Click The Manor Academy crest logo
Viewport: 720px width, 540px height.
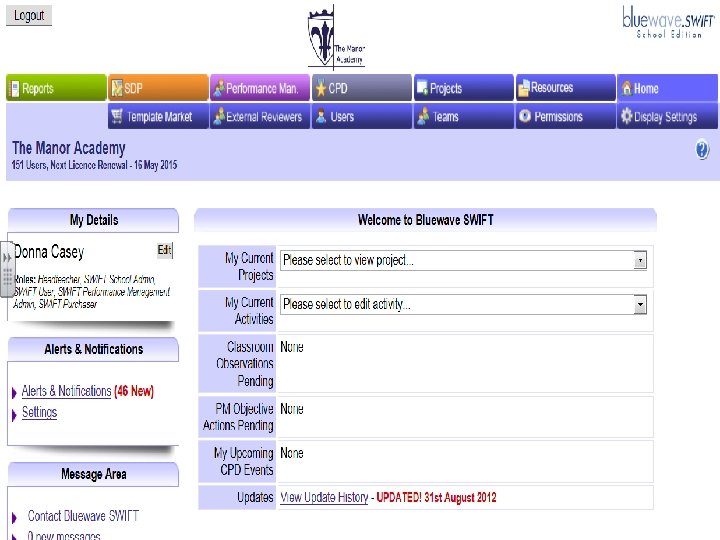pos(336,37)
